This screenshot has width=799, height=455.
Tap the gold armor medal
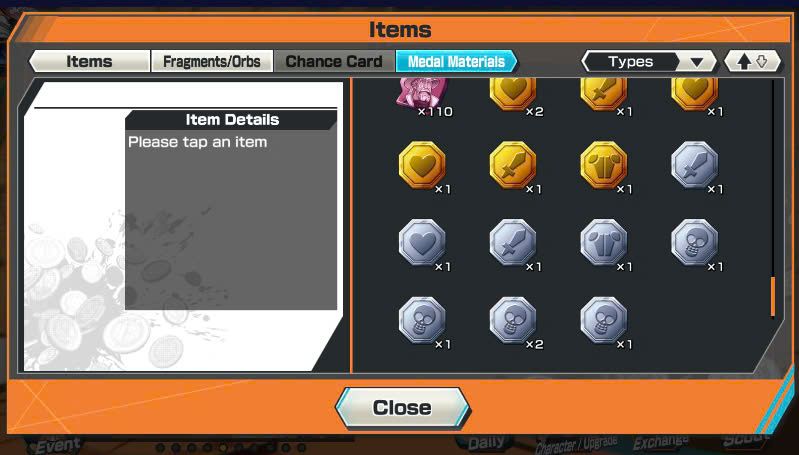click(603, 165)
